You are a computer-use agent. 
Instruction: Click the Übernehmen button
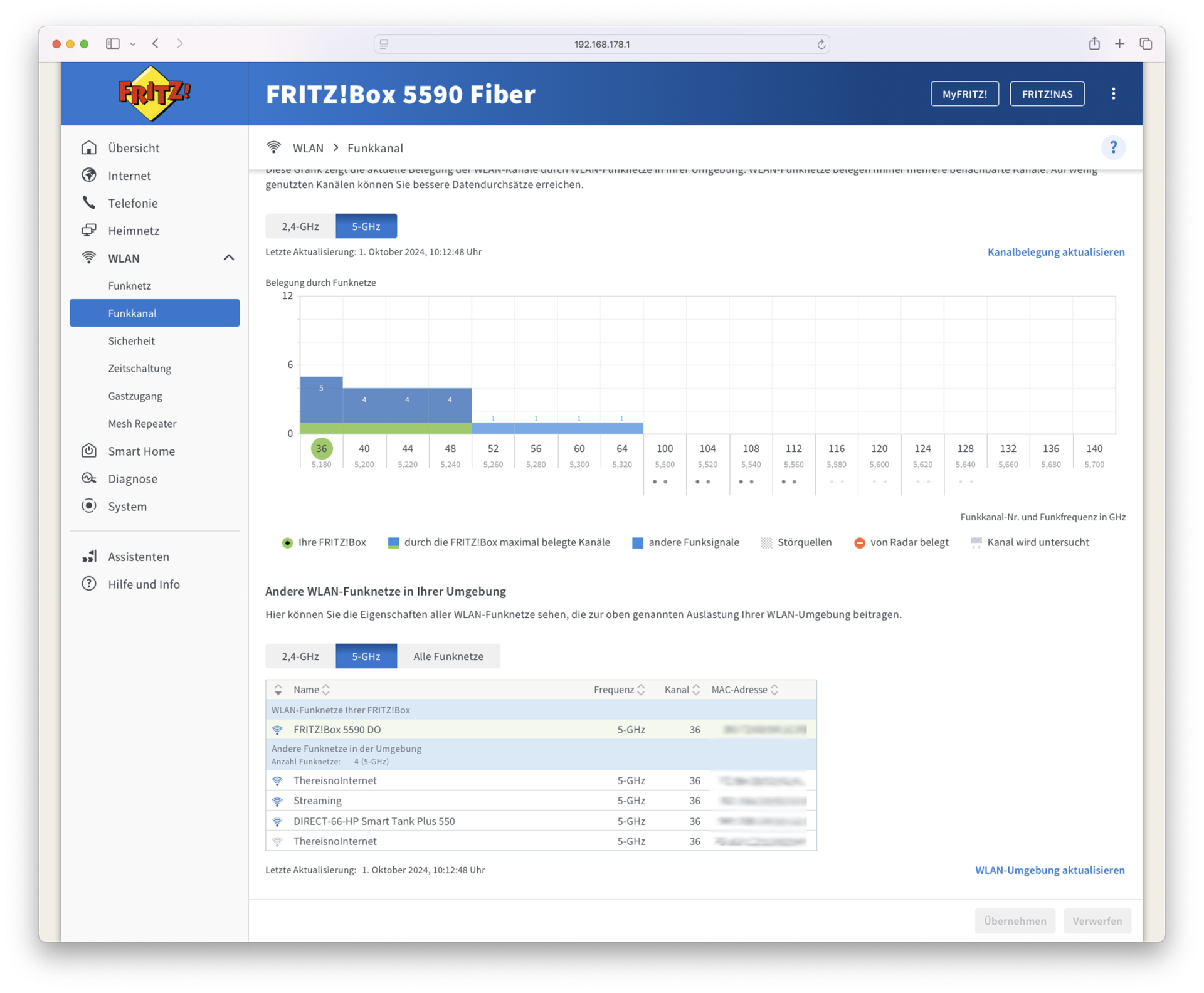click(1015, 920)
